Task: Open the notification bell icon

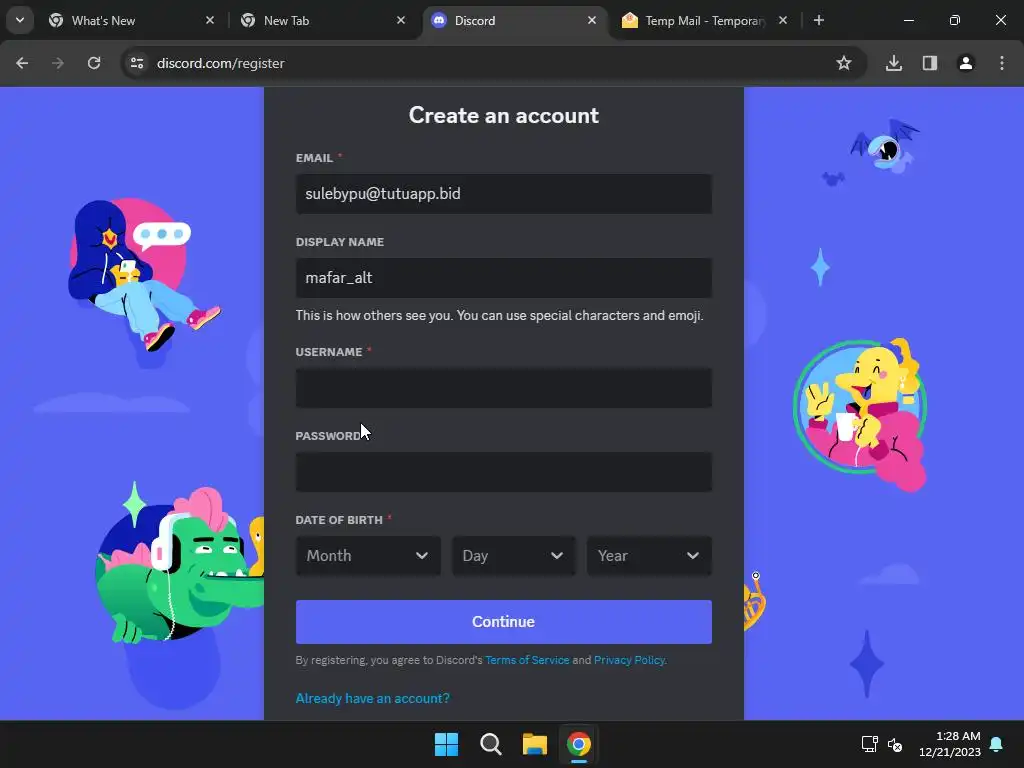Action: tap(997, 744)
